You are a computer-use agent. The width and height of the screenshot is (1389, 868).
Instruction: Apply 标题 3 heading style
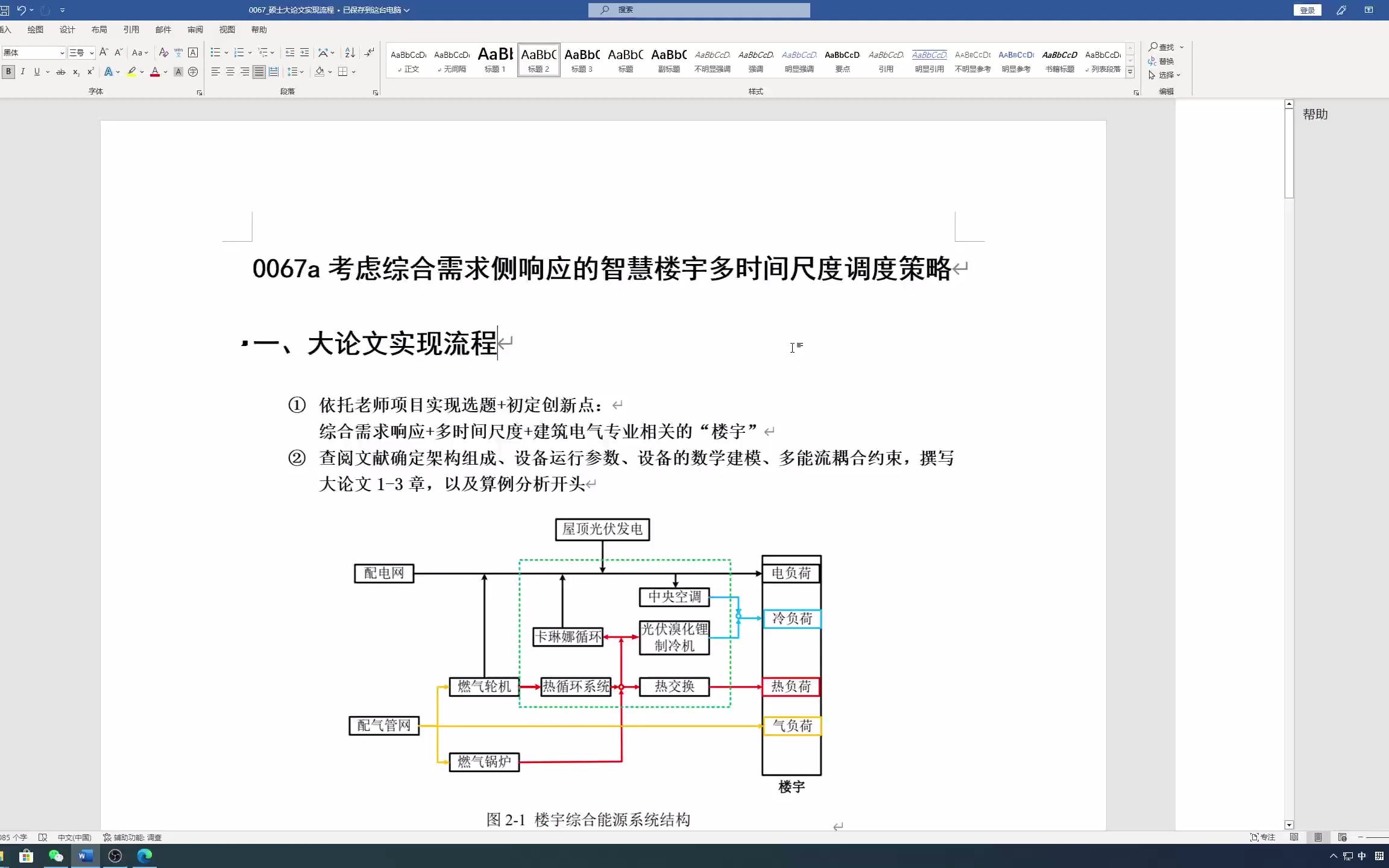click(x=582, y=60)
